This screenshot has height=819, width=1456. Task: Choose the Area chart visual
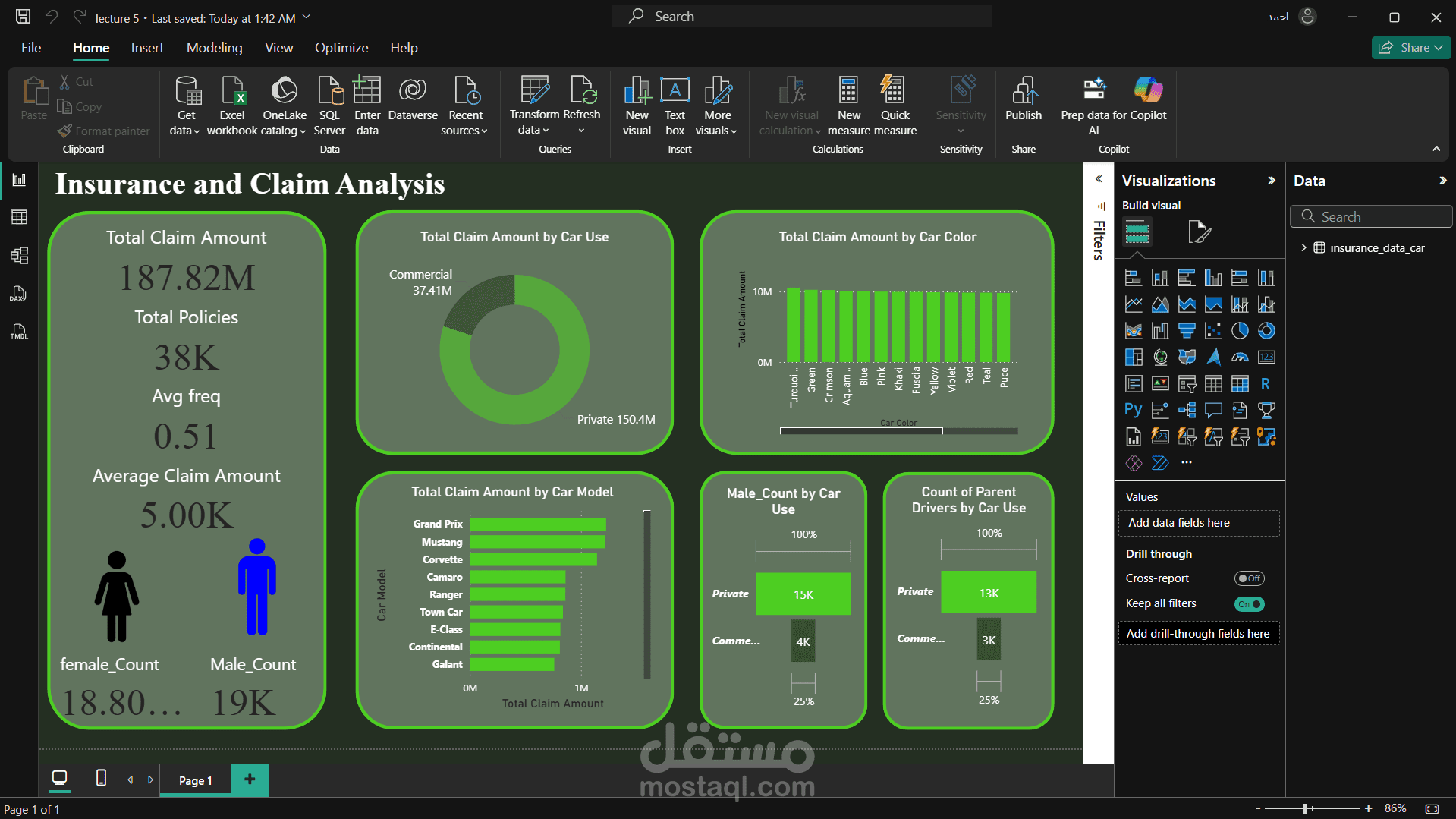(x=1160, y=304)
